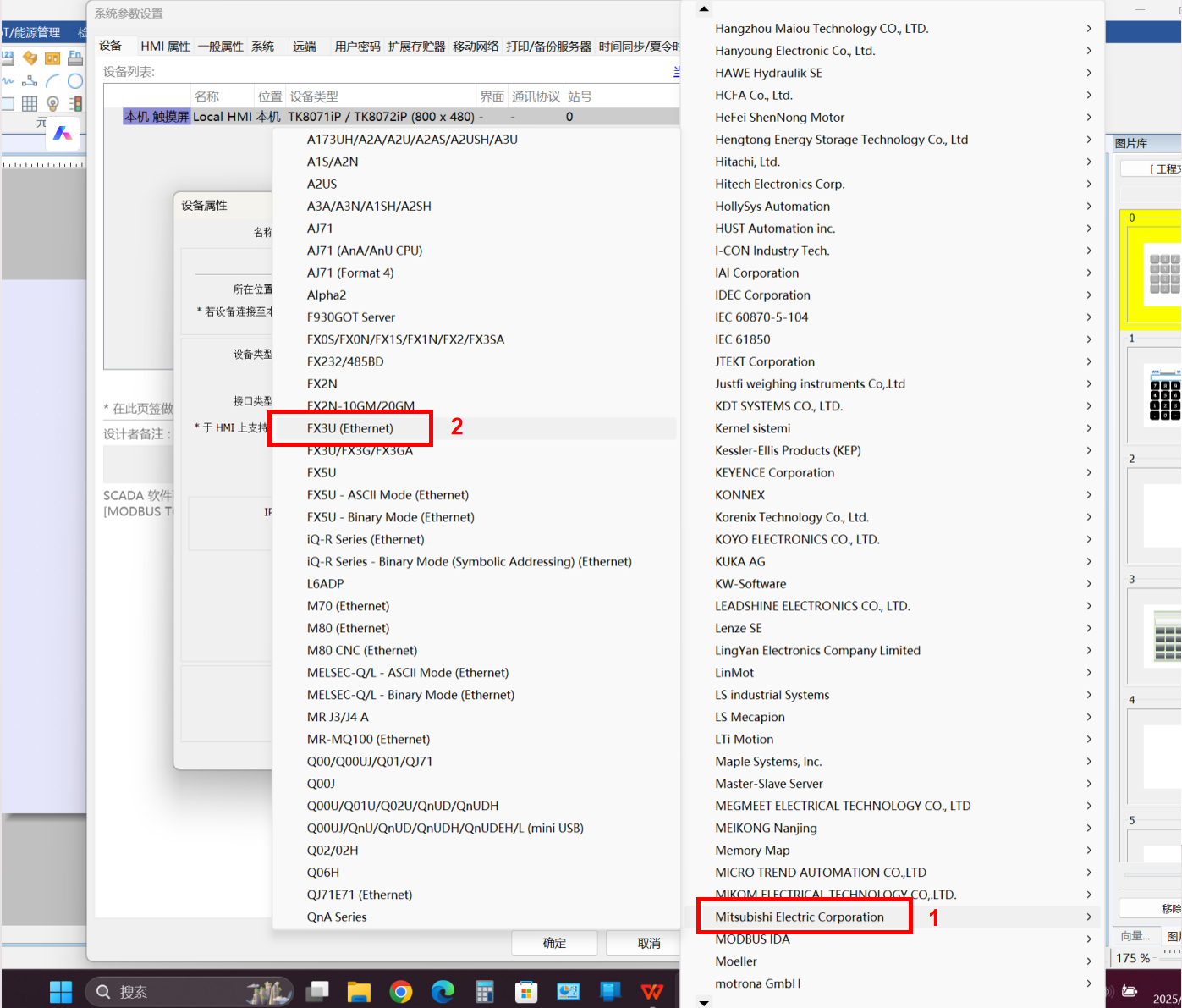Click the 向量... button in picture library
Image resolution: width=1182 pixels, height=1008 pixels.
click(1135, 936)
